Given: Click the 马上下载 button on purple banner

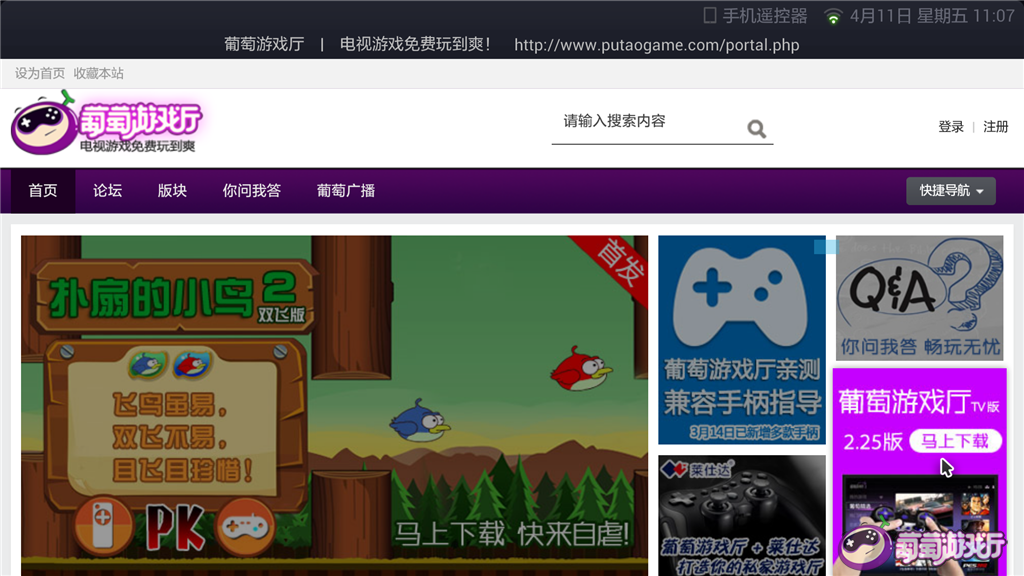Looking at the screenshot, I should 955,441.
